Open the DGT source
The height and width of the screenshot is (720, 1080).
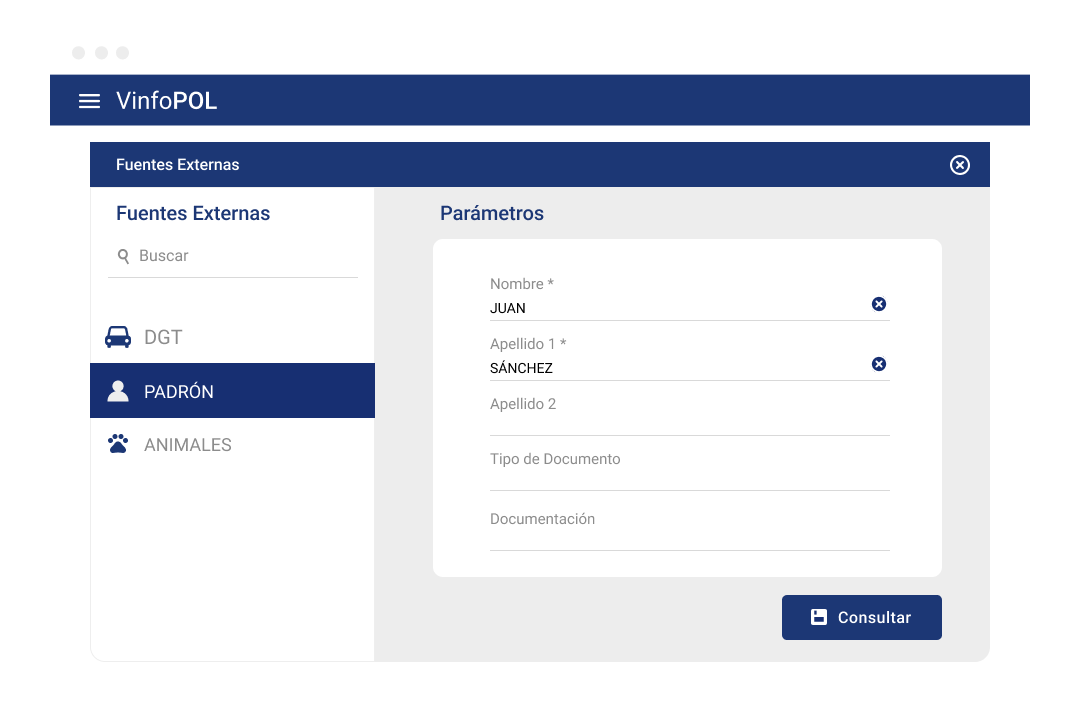(x=232, y=337)
